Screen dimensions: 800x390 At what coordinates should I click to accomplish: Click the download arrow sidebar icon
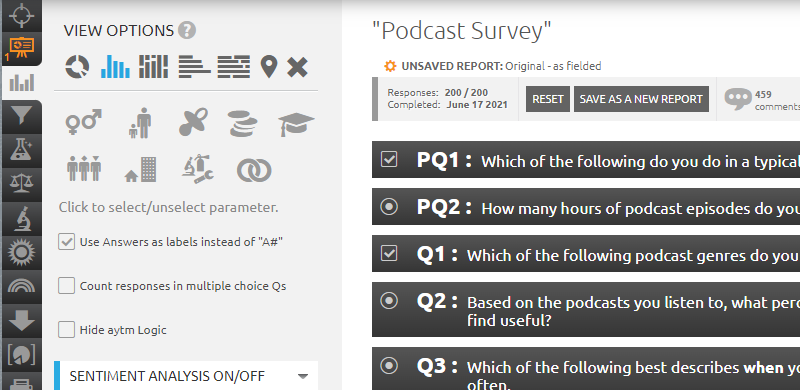pos(21,320)
